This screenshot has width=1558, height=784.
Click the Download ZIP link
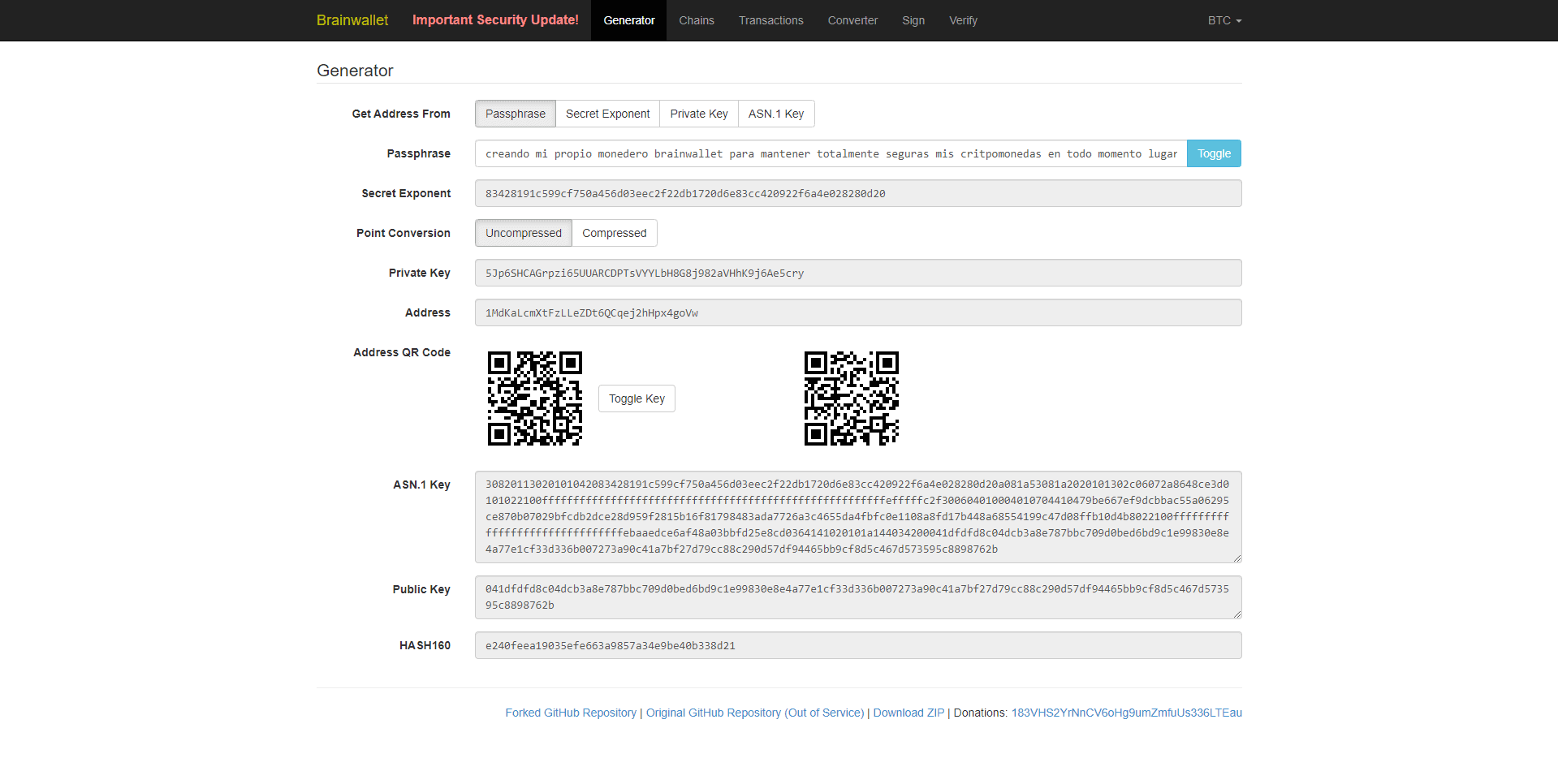(x=908, y=713)
